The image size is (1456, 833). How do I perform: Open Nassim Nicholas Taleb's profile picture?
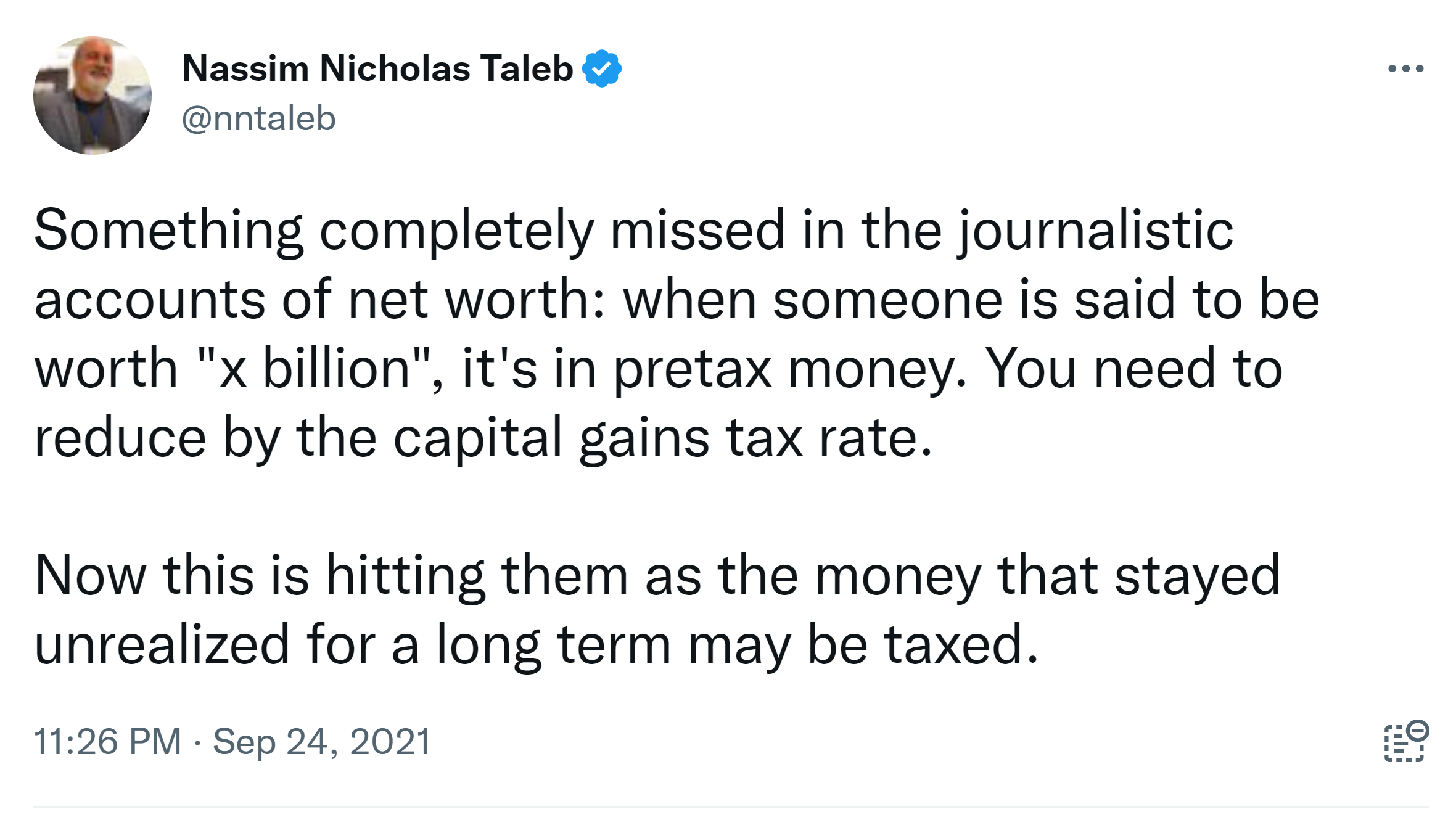pos(93,96)
